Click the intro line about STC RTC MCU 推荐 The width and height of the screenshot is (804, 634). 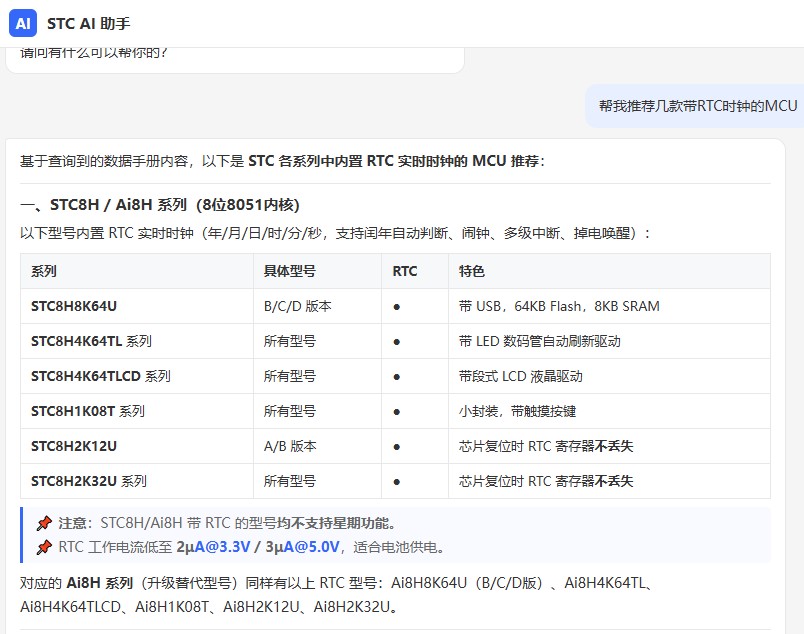click(x=282, y=161)
